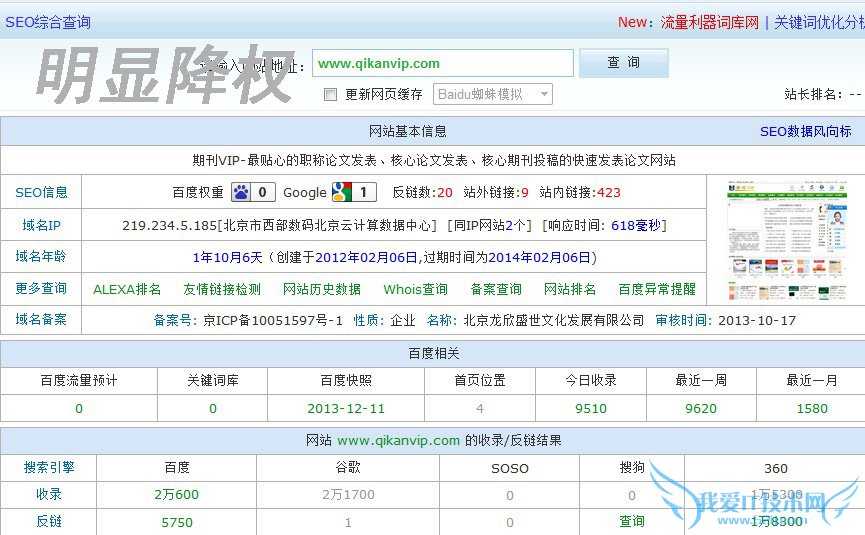This screenshot has height=535, width=865.
Task: Focus the URL input field
Action: click(442, 63)
